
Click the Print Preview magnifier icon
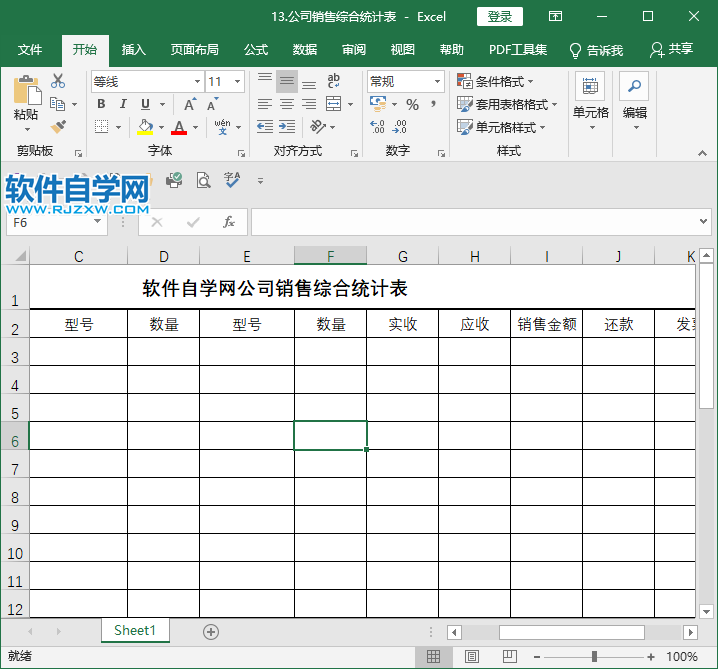tap(203, 180)
